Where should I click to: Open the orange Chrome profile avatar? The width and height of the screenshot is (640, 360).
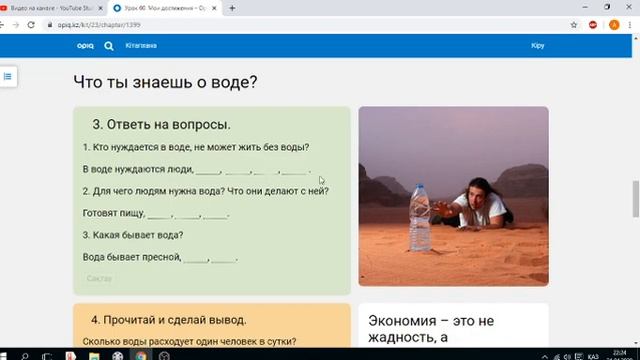(614, 25)
